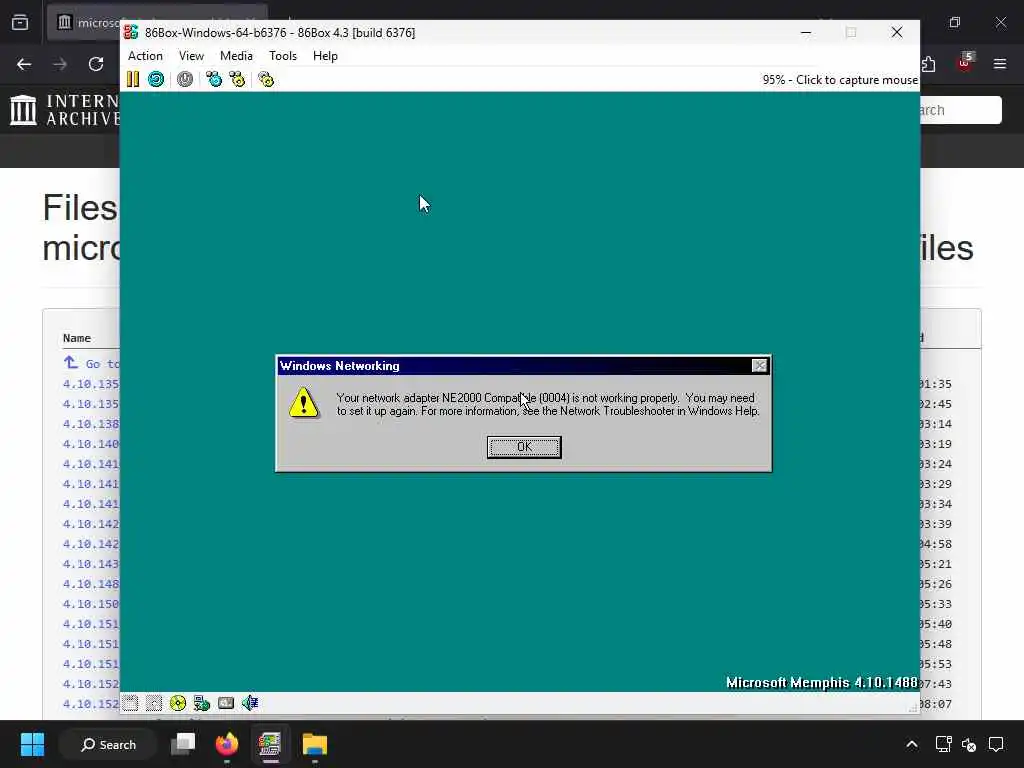The image size is (1024, 768).
Task: Click the yellow CD-ROM status bar icon
Action: pos(178,703)
